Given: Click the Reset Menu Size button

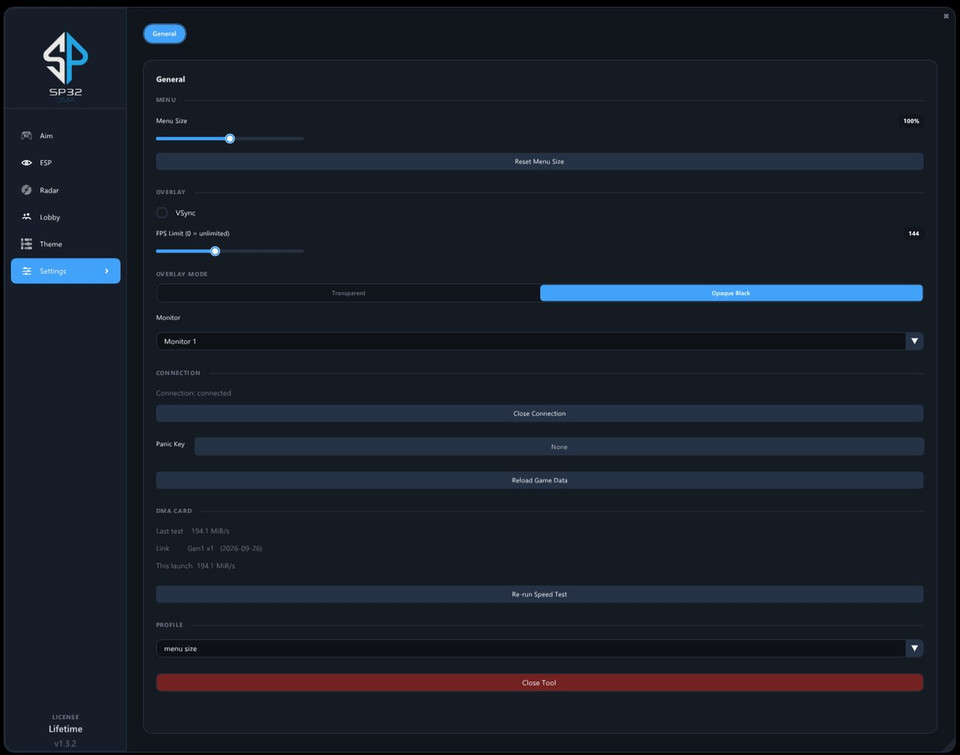Looking at the screenshot, I should tap(539, 161).
